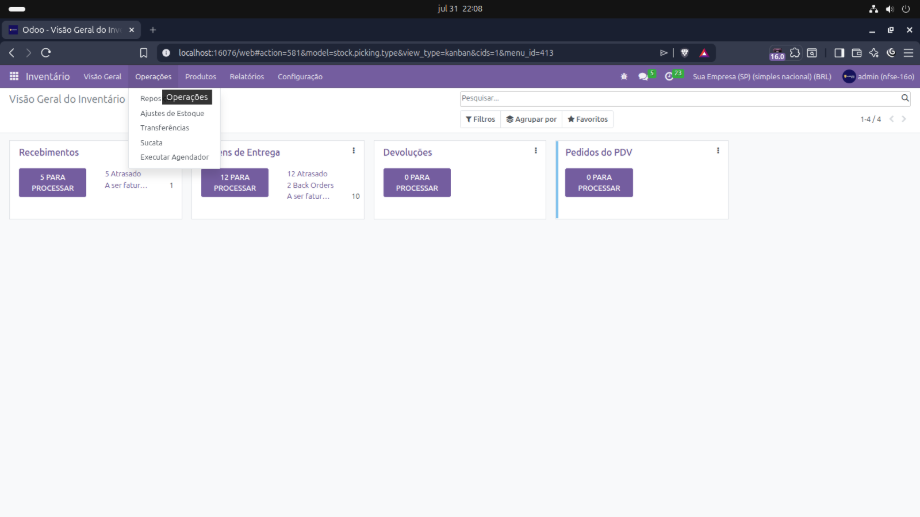Open the Agrupar por dropdown
The height and width of the screenshot is (517, 920).
531,119
